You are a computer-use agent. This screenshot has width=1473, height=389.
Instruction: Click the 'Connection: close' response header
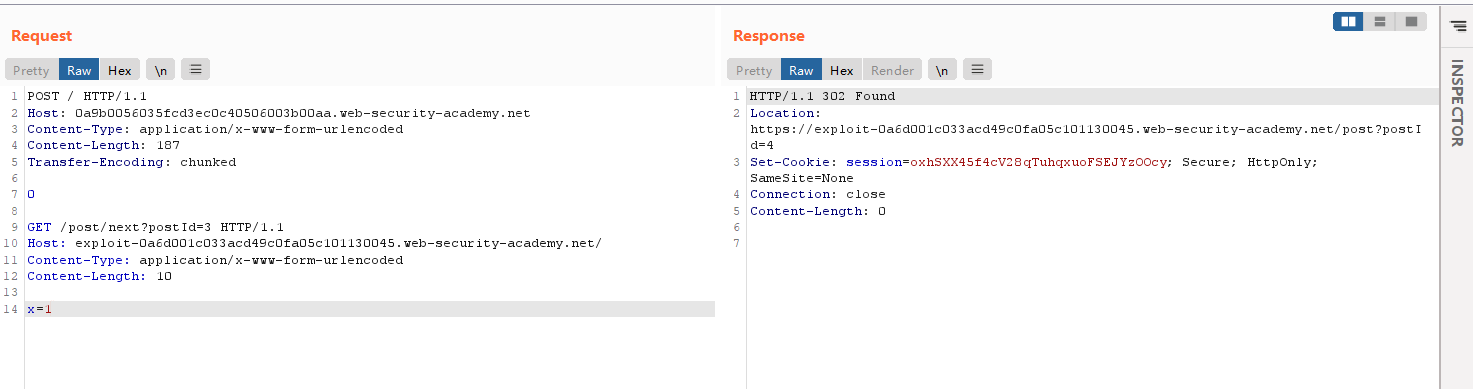coord(817,194)
